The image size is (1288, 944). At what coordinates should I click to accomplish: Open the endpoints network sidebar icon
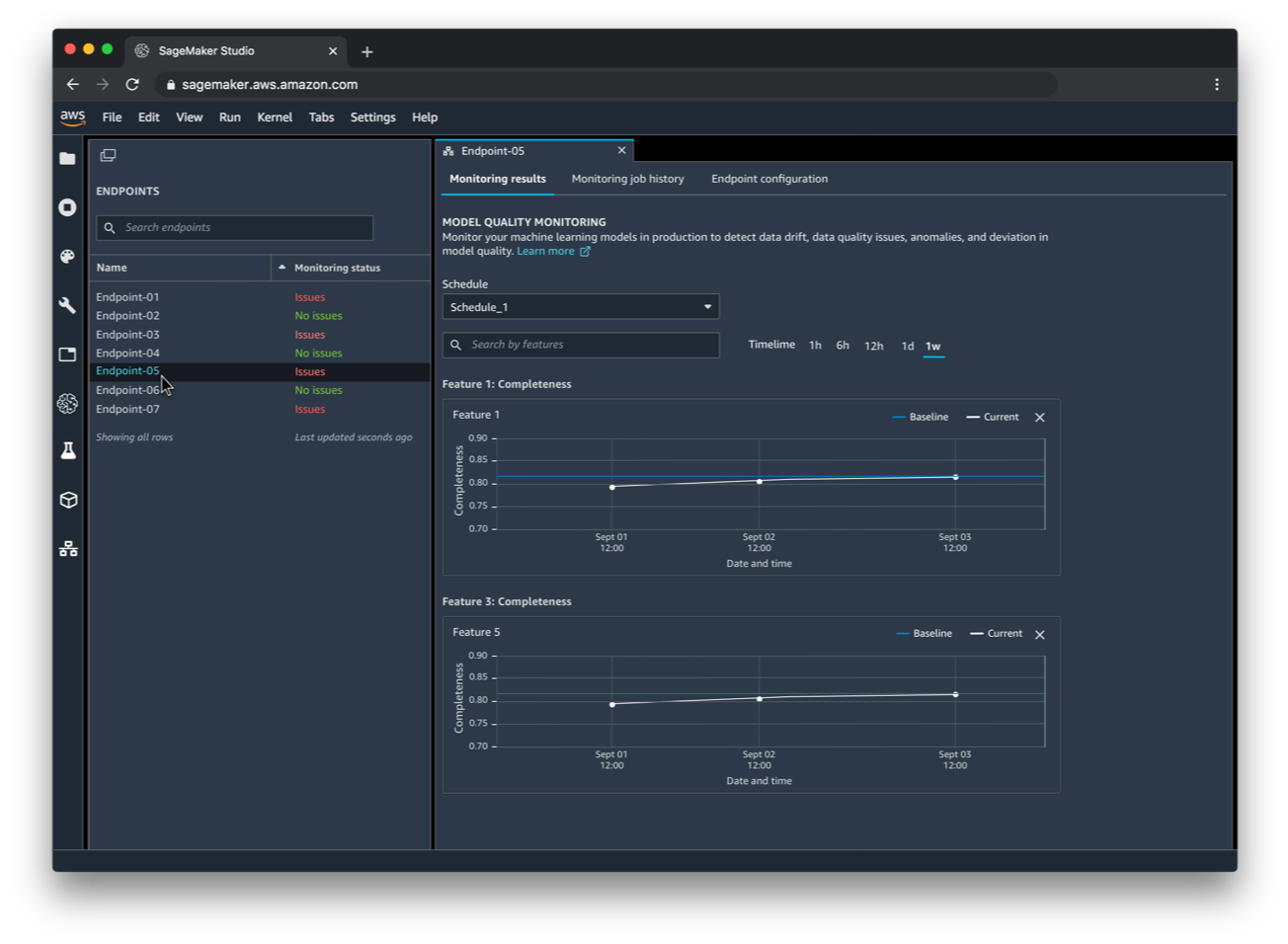pyautogui.click(x=67, y=549)
